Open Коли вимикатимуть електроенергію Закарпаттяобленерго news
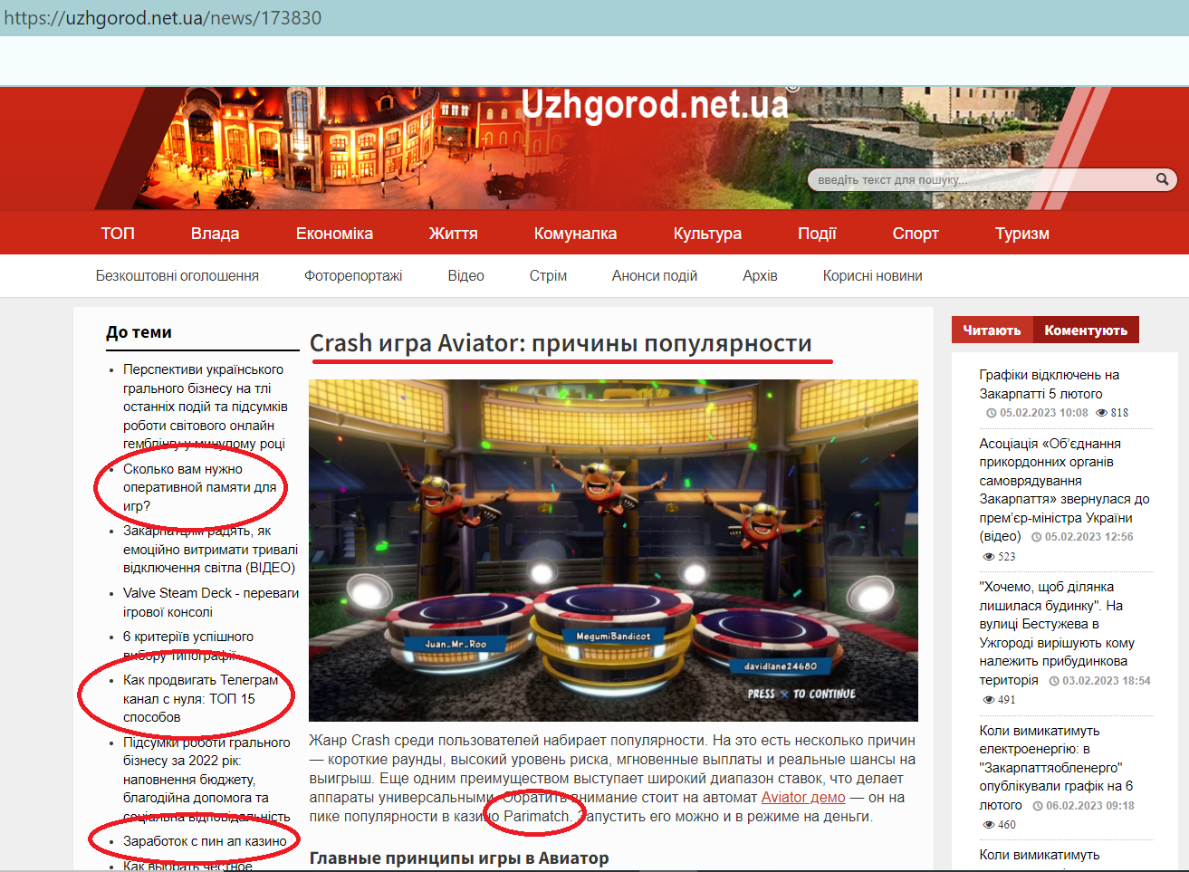 1056,767
